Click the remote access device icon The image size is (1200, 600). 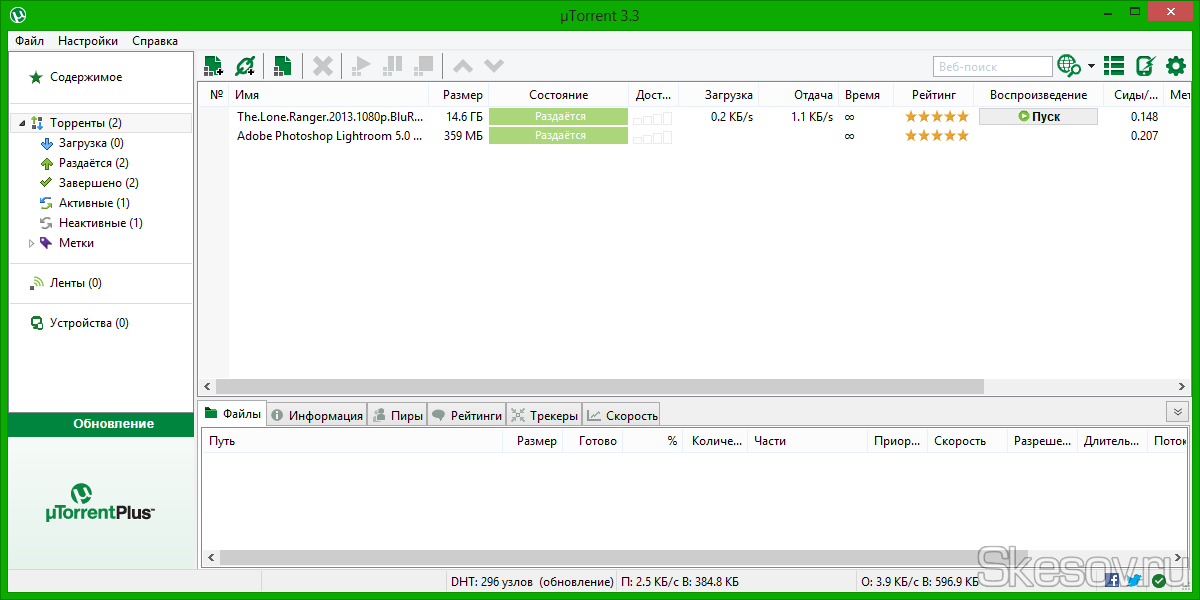(1145, 66)
